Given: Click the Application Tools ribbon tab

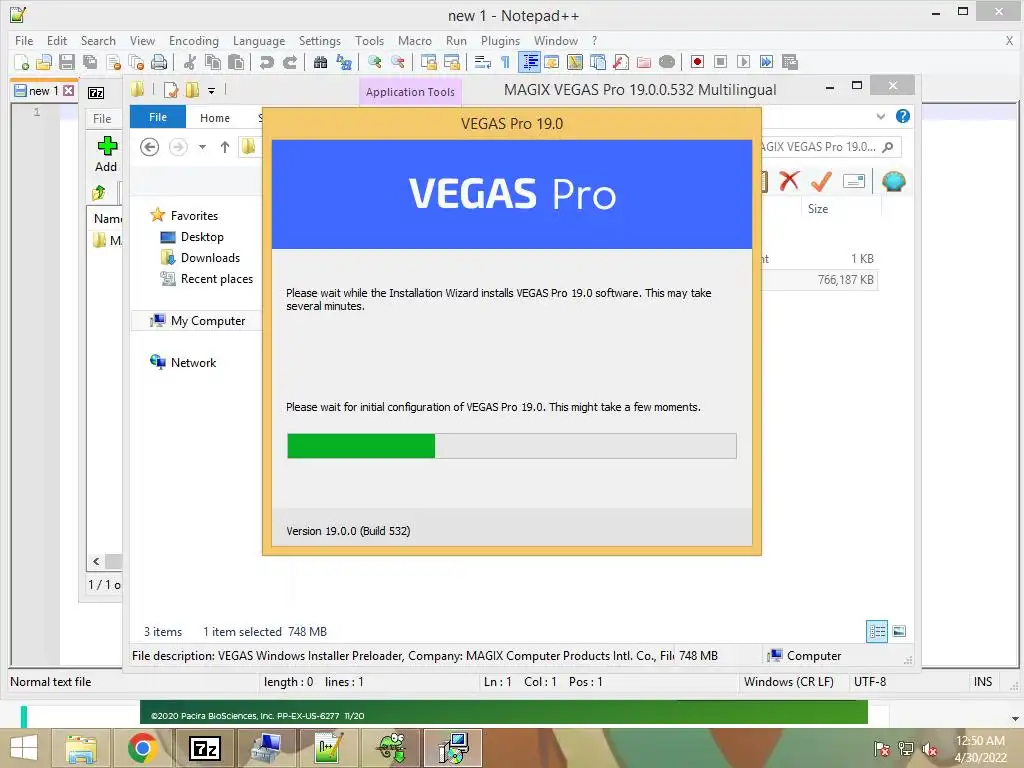Looking at the screenshot, I should pyautogui.click(x=410, y=92).
